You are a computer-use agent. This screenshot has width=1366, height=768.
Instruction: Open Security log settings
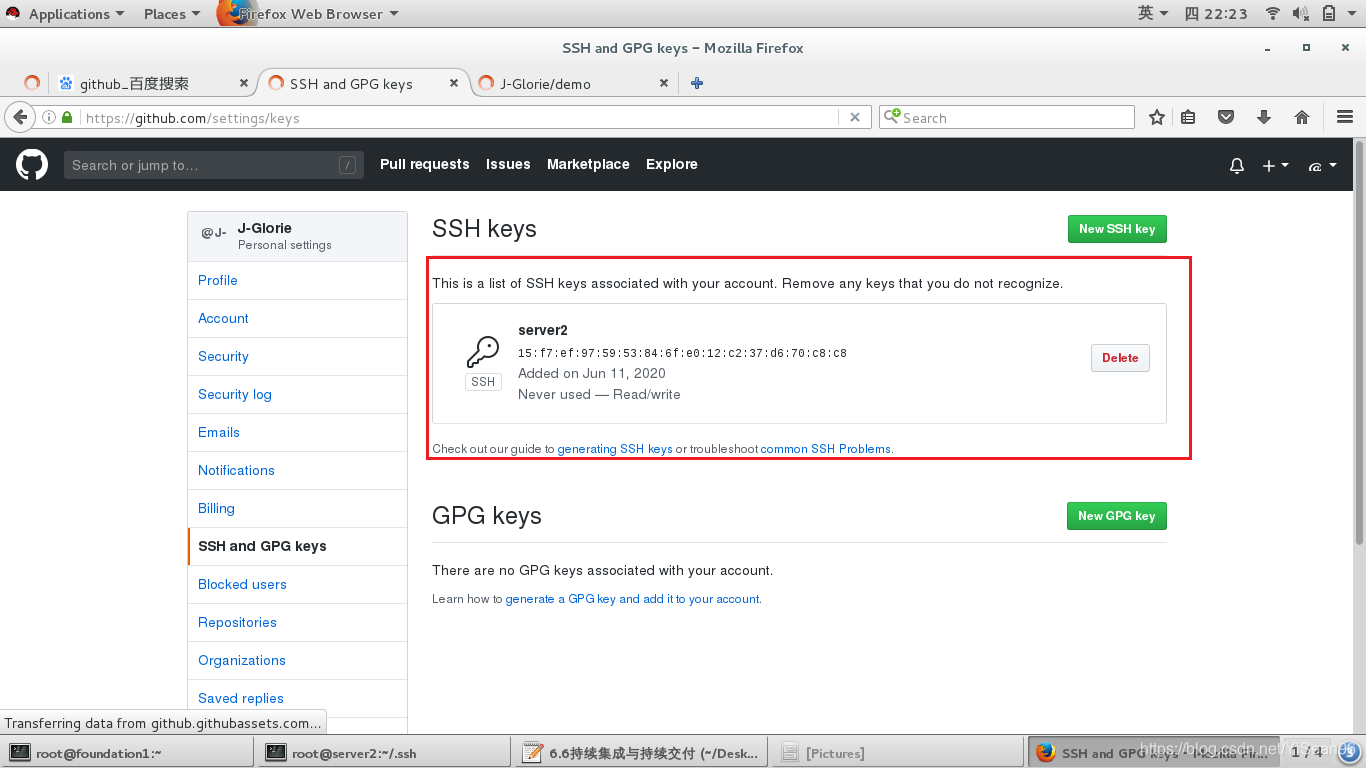click(x=297, y=394)
